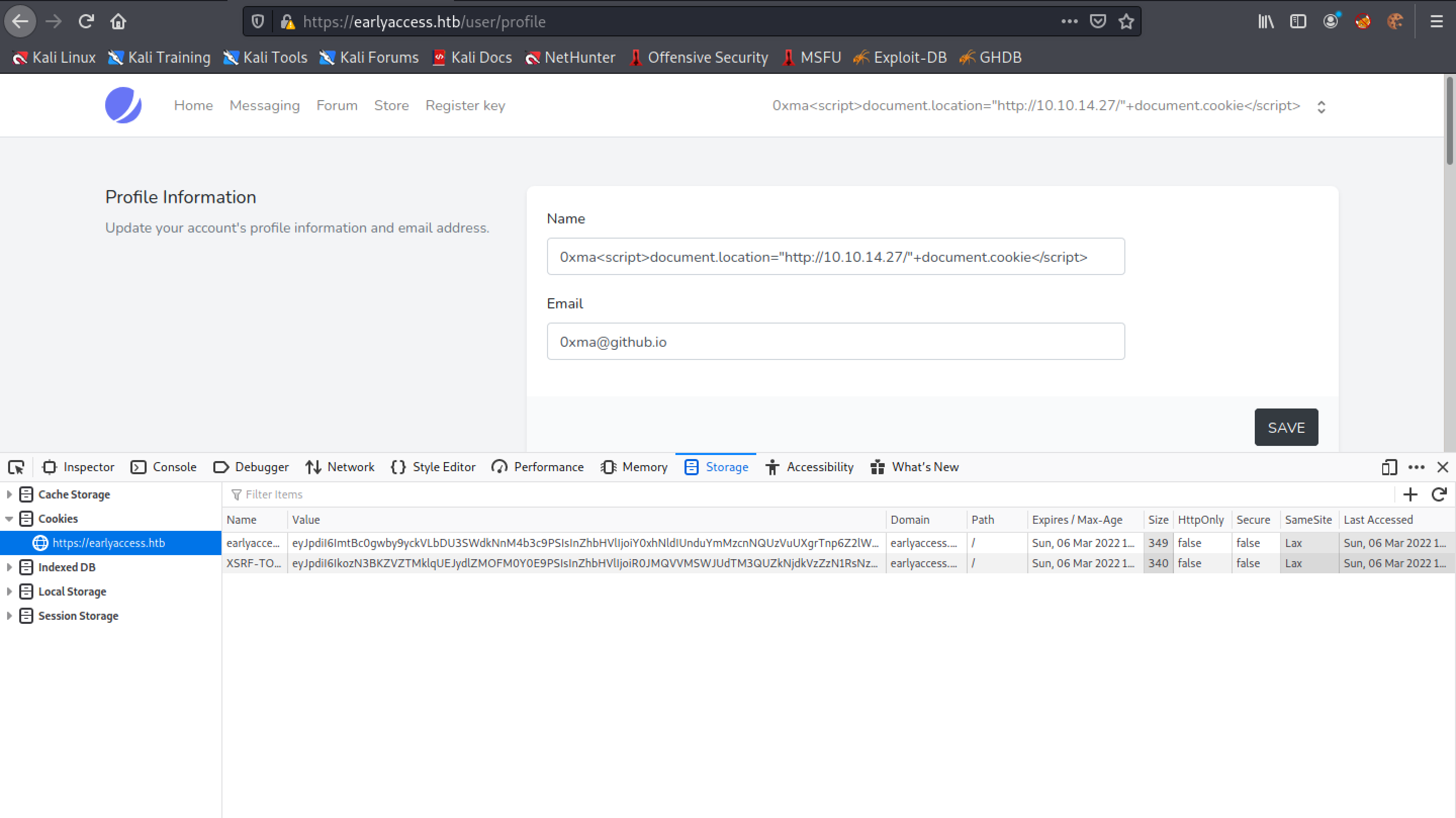
Task: Save page to Pocket icon
Action: pyautogui.click(x=1098, y=21)
